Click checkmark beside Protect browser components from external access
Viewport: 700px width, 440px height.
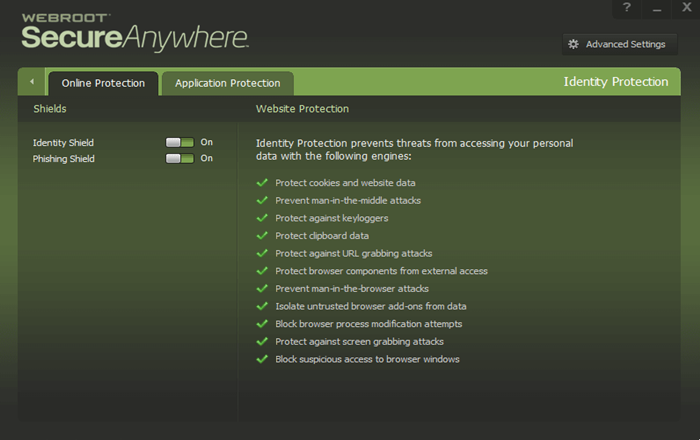point(262,271)
